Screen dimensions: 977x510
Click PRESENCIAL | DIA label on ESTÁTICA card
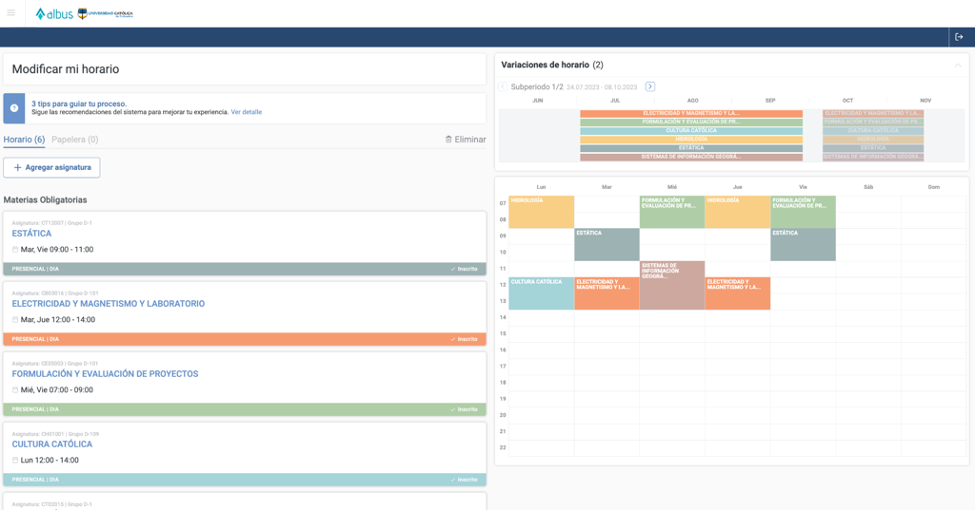tap(35, 269)
